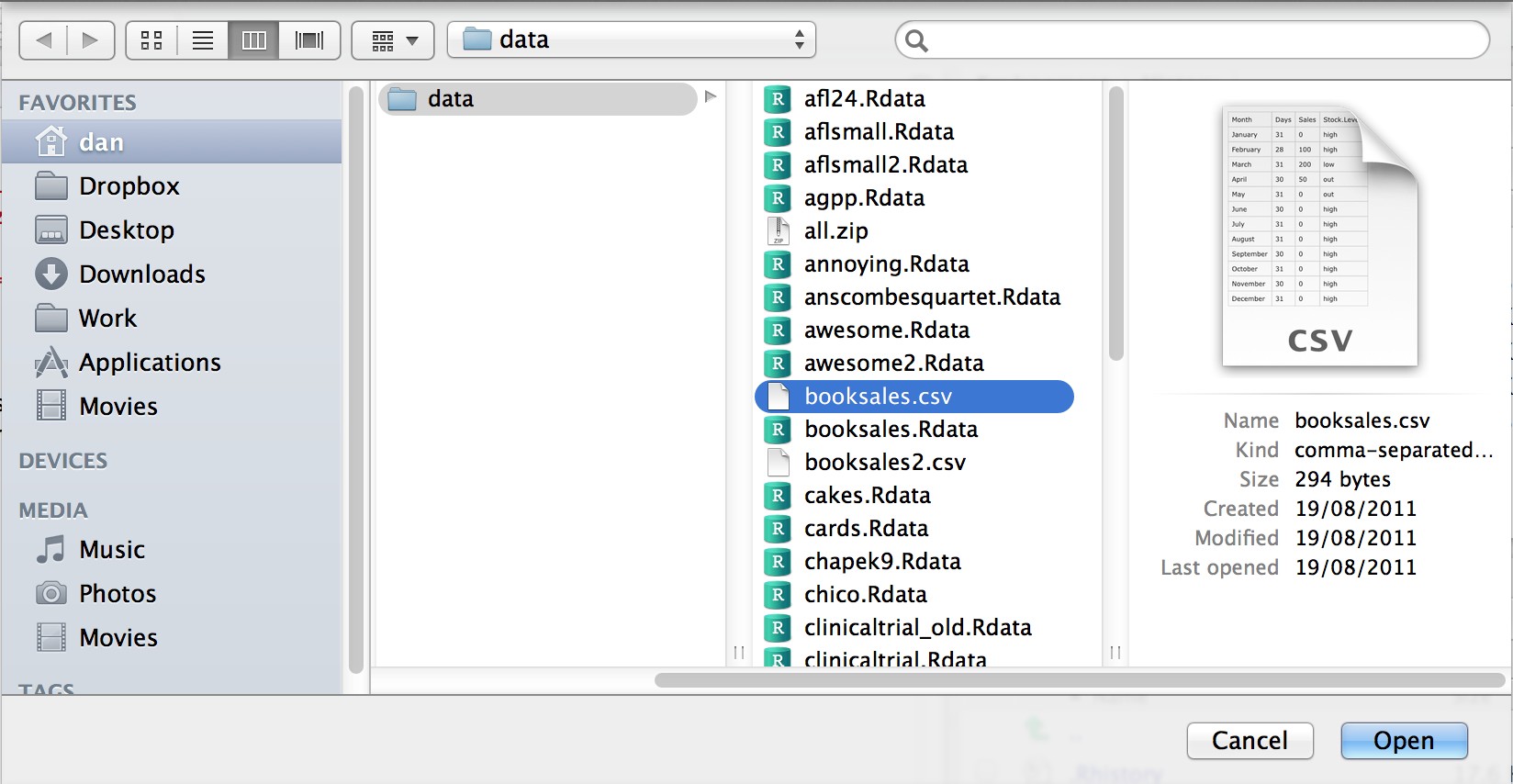Expand the data folder column arrow
Viewport: 1513px width, 784px height.
[x=710, y=96]
